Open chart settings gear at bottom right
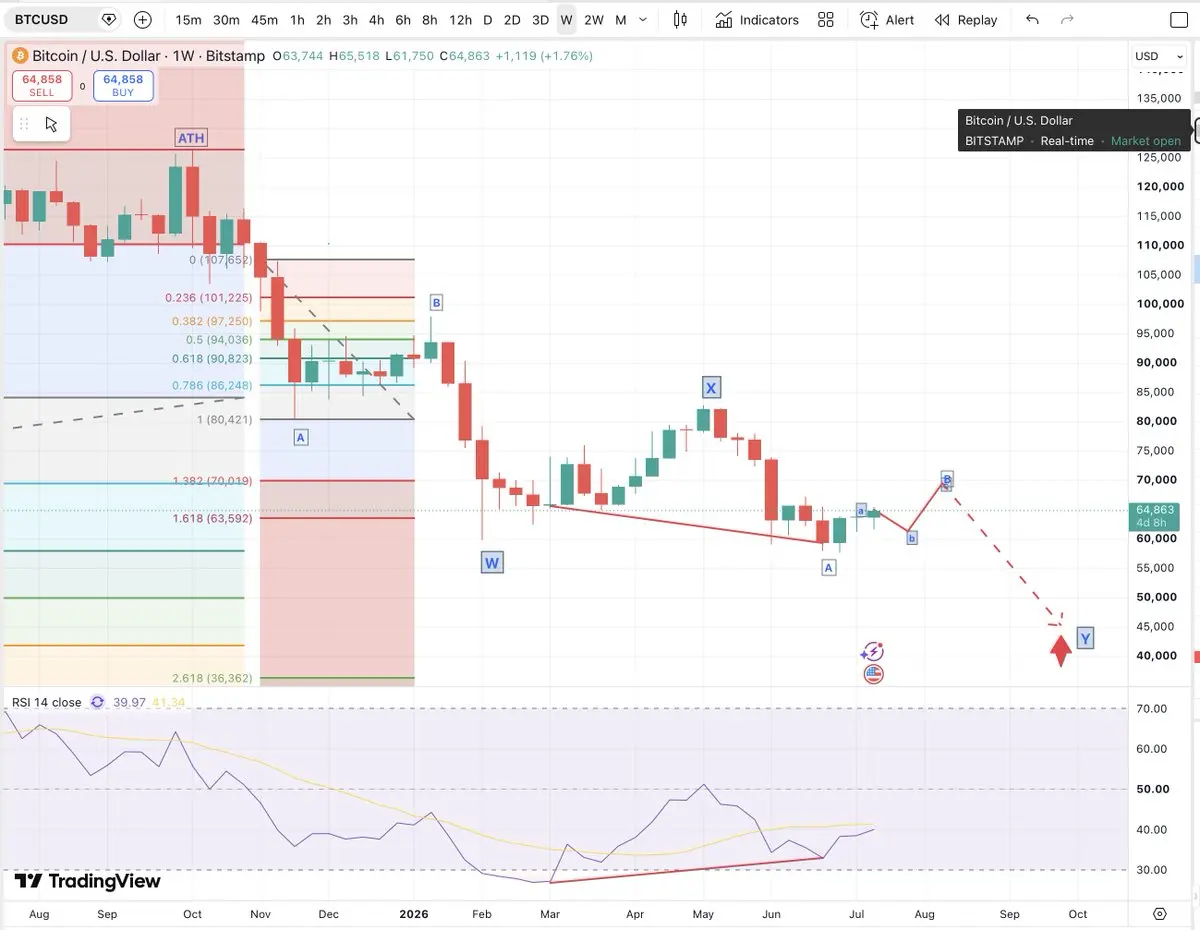Image resolution: width=1200 pixels, height=930 pixels. [1160, 914]
